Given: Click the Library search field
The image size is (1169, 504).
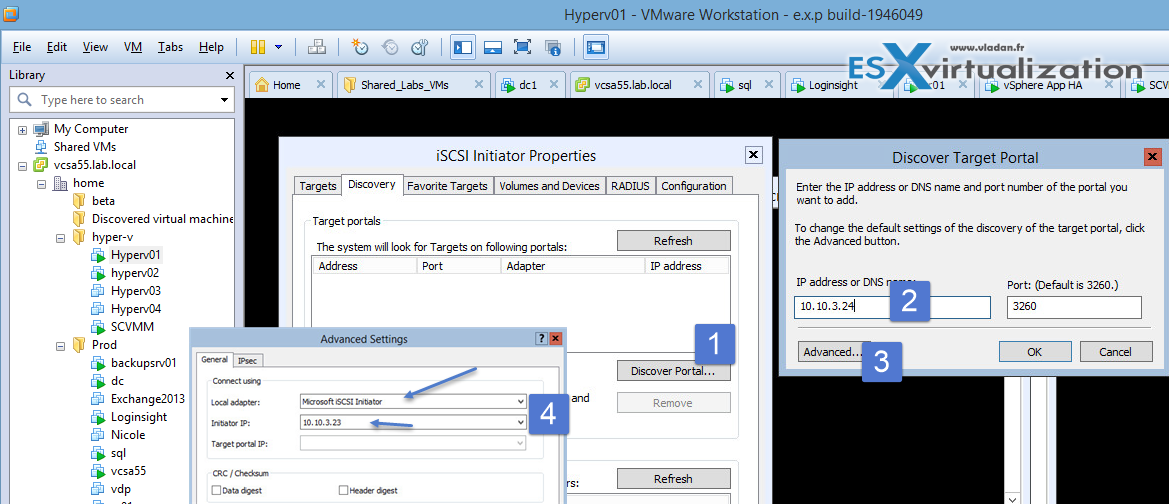Looking at the screenshot, I should pos(122,100).
